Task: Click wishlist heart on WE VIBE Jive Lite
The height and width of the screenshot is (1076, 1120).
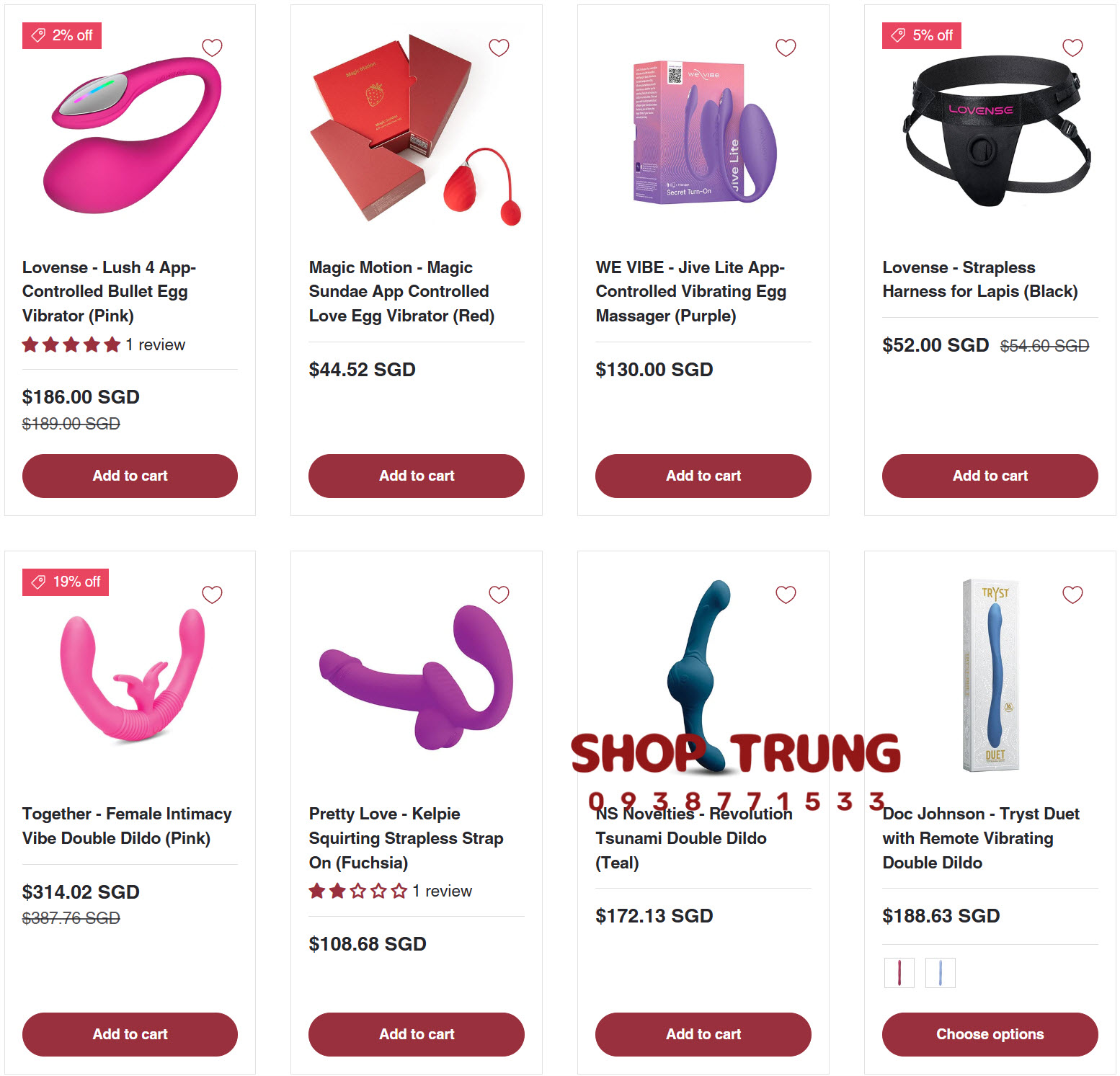Action: click(786, 48)
